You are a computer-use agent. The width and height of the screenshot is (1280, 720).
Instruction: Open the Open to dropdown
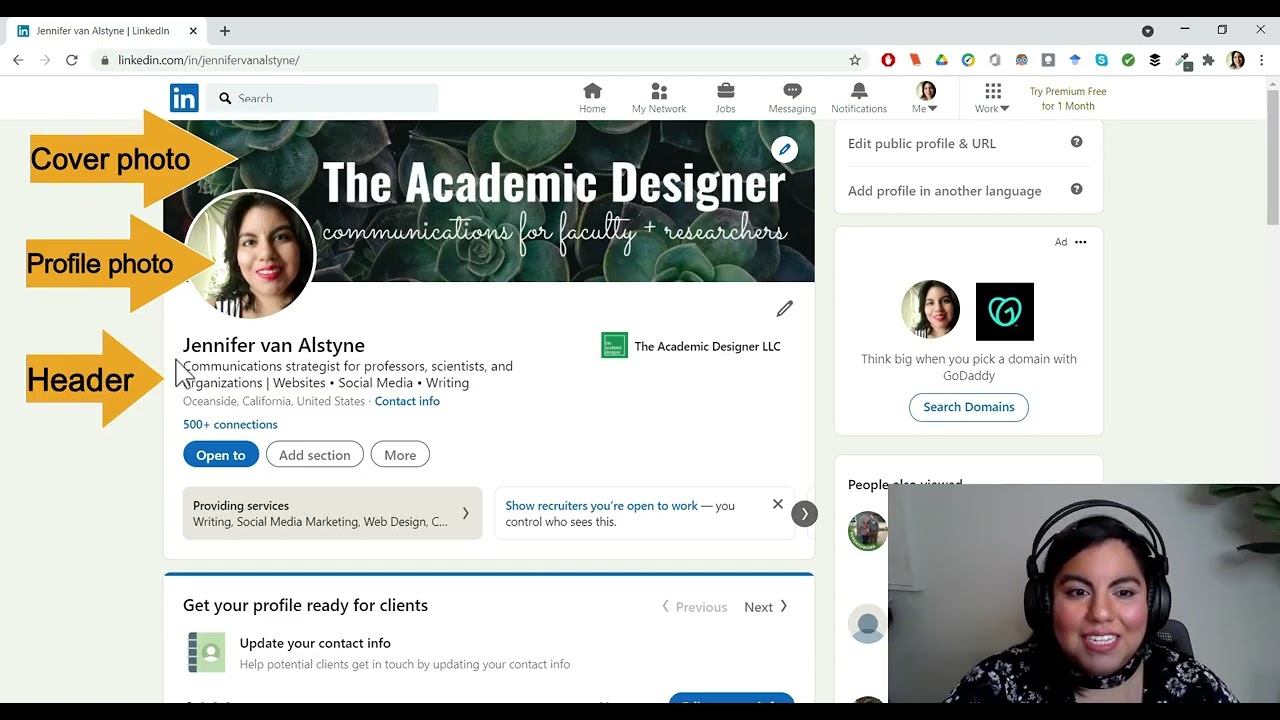tap(221, 455)
